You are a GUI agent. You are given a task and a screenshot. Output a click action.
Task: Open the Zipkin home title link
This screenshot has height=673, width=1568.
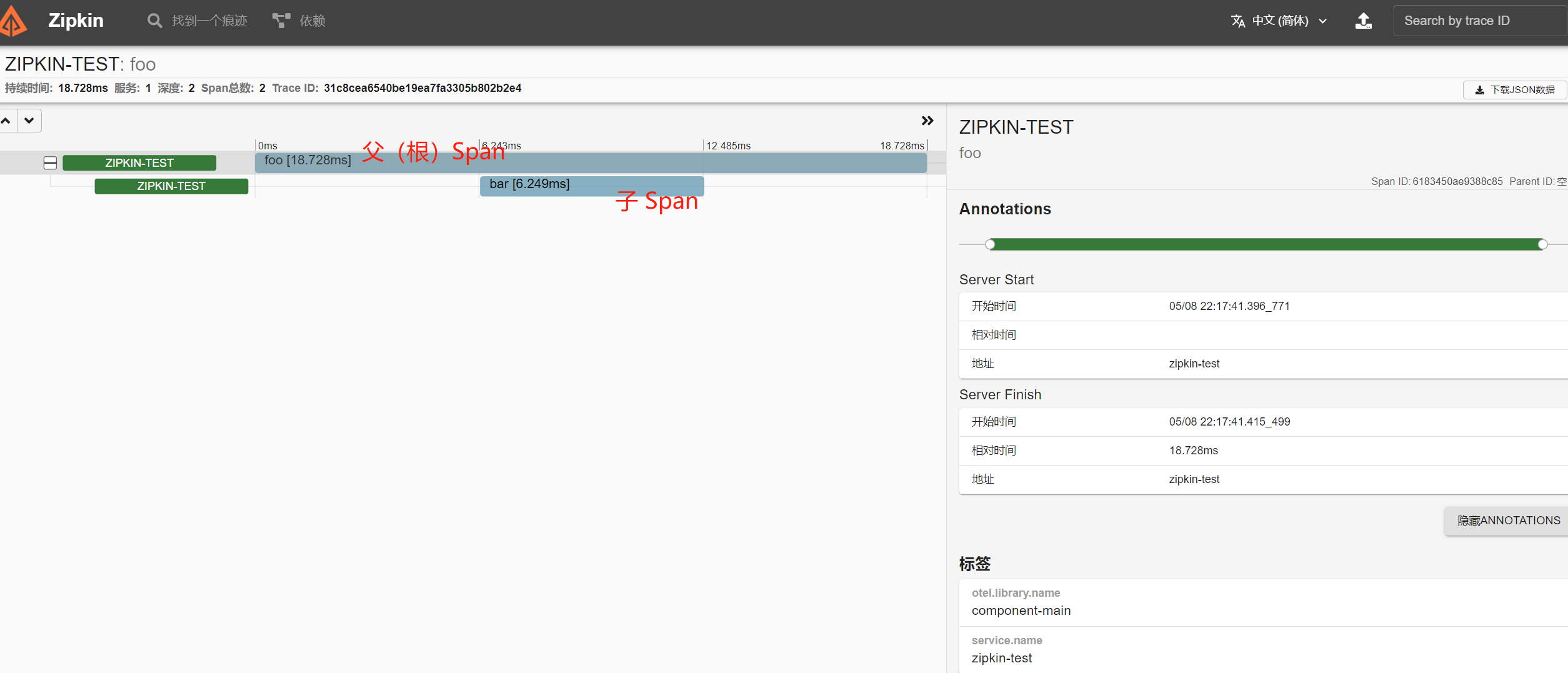coord(76,21)
